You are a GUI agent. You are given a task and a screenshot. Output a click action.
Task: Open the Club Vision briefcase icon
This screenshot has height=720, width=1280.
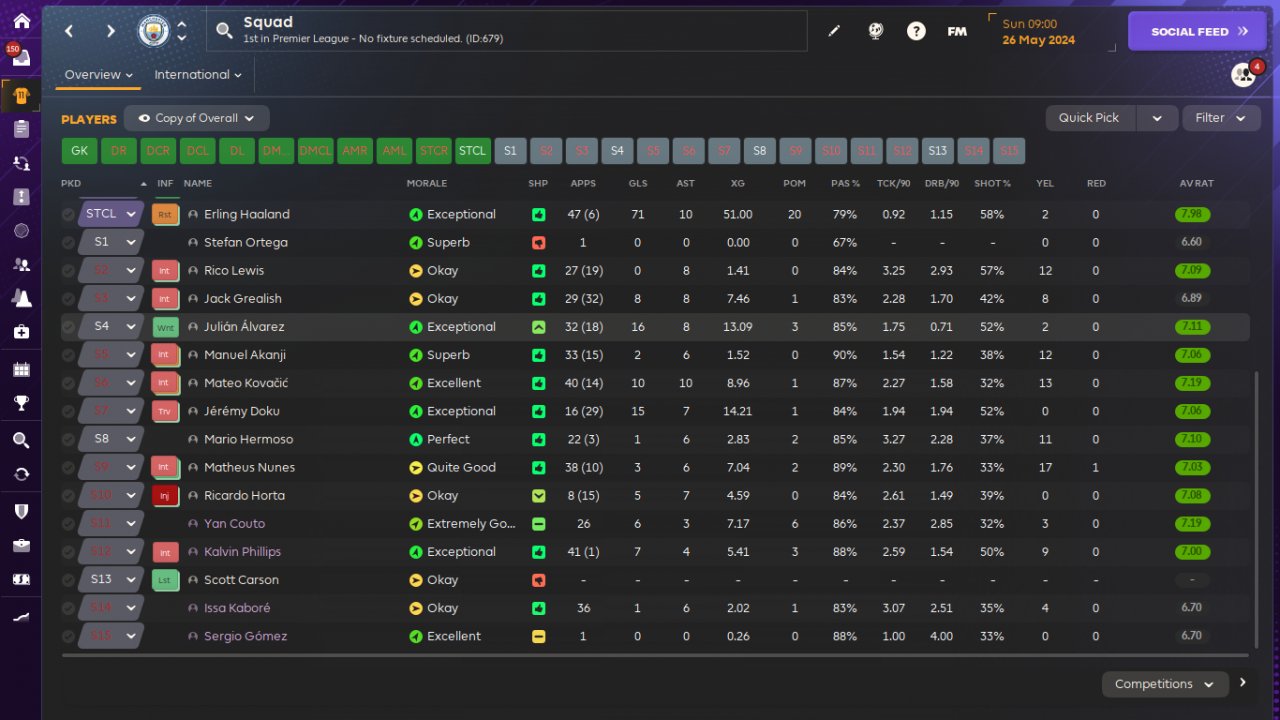click(21, 545)
